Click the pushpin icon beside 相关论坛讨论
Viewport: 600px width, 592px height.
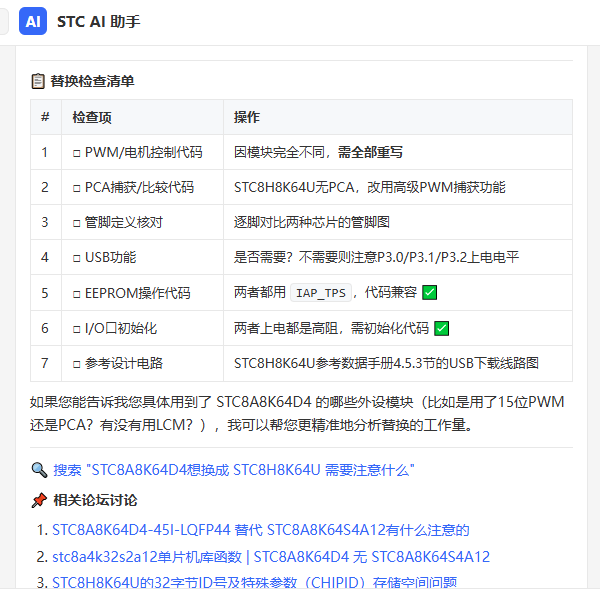(39, 500)
